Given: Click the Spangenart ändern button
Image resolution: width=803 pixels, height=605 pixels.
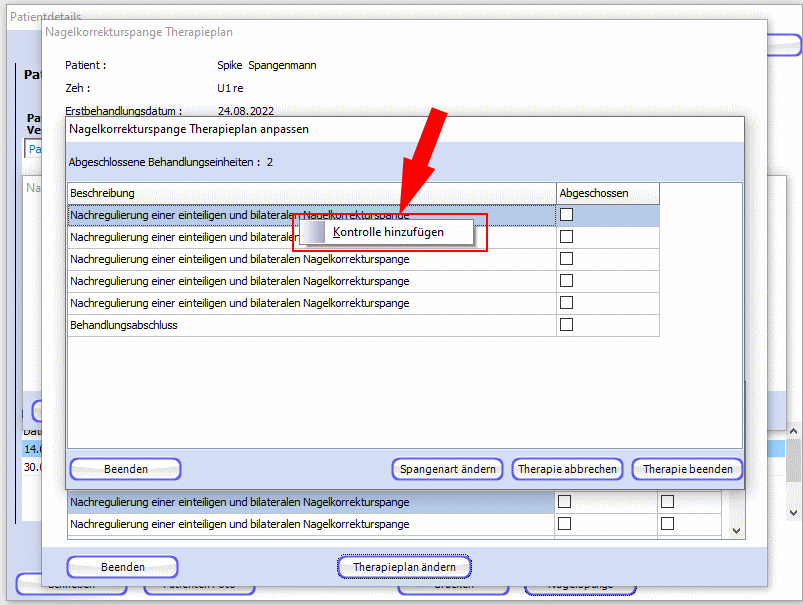Looking at the screenshot, I should pyautogui.click(x=447, y=469).
